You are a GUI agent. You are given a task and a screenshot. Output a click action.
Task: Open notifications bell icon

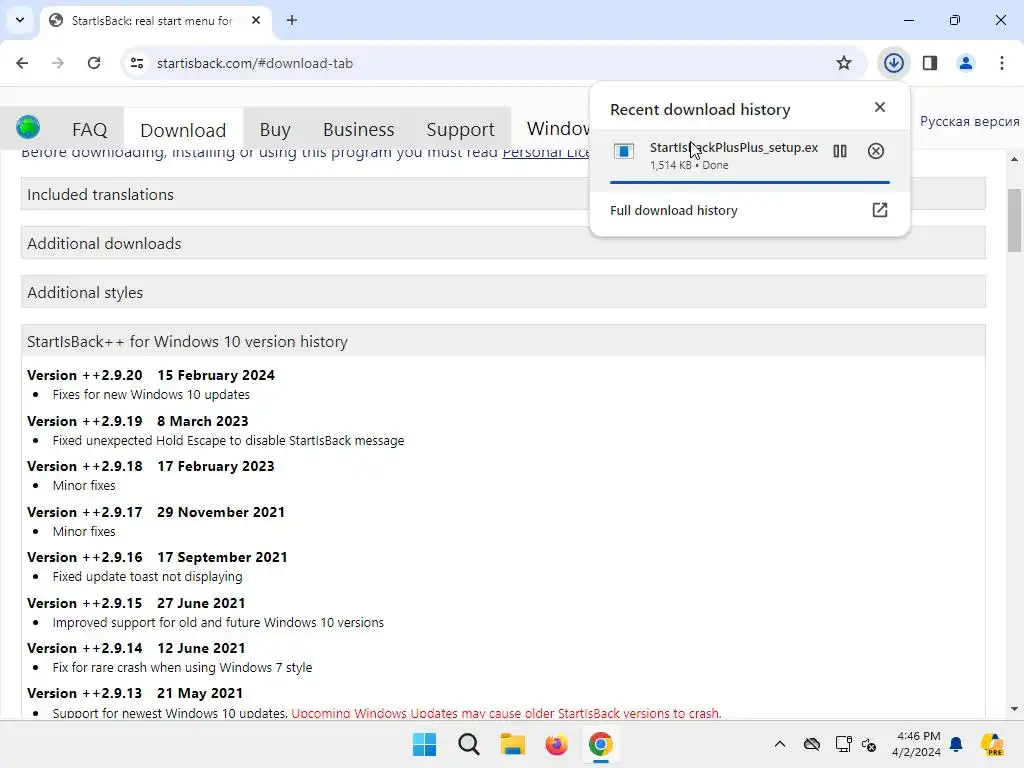(x=956, y=744)
